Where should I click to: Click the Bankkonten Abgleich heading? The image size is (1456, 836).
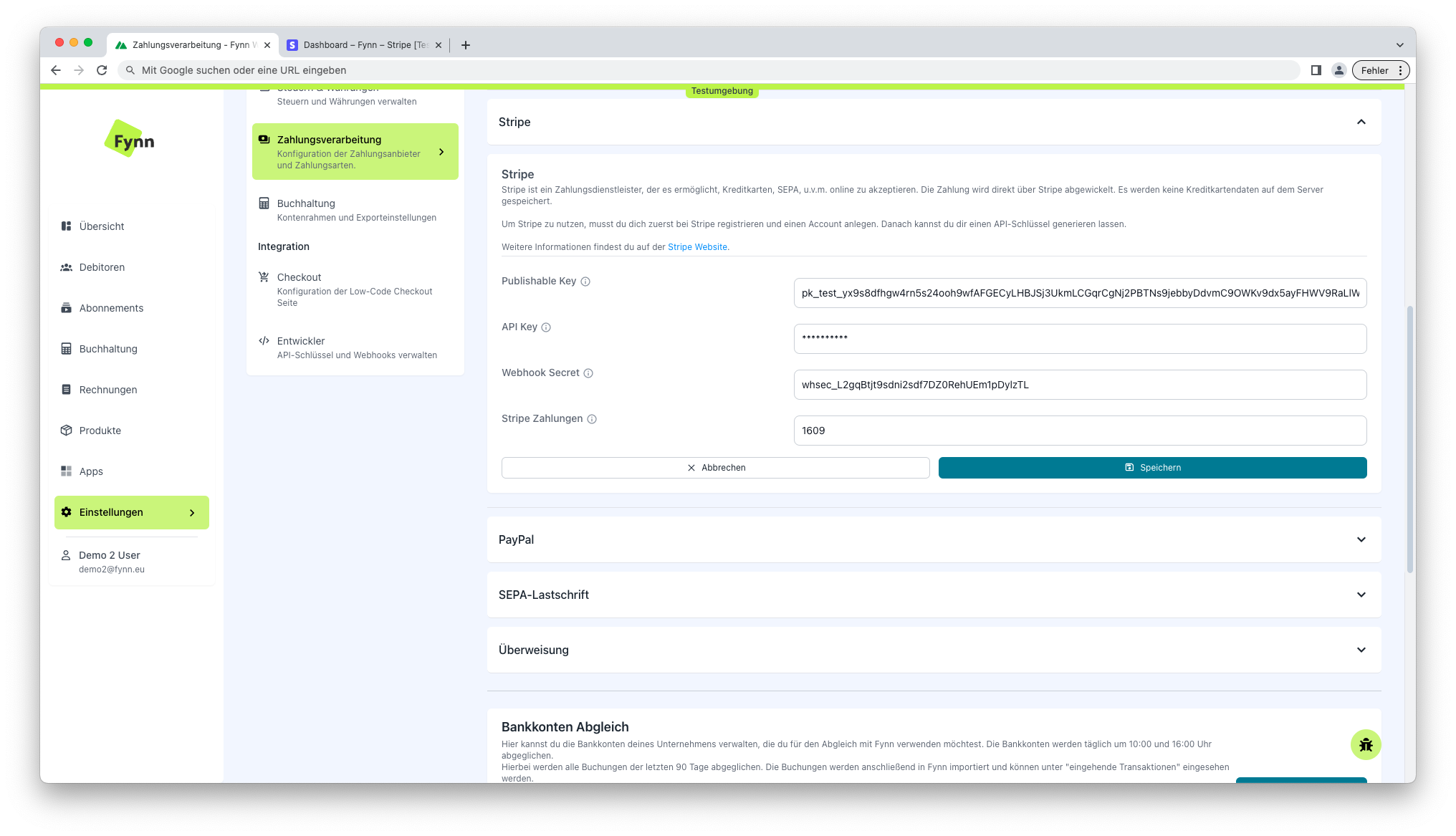565,727
